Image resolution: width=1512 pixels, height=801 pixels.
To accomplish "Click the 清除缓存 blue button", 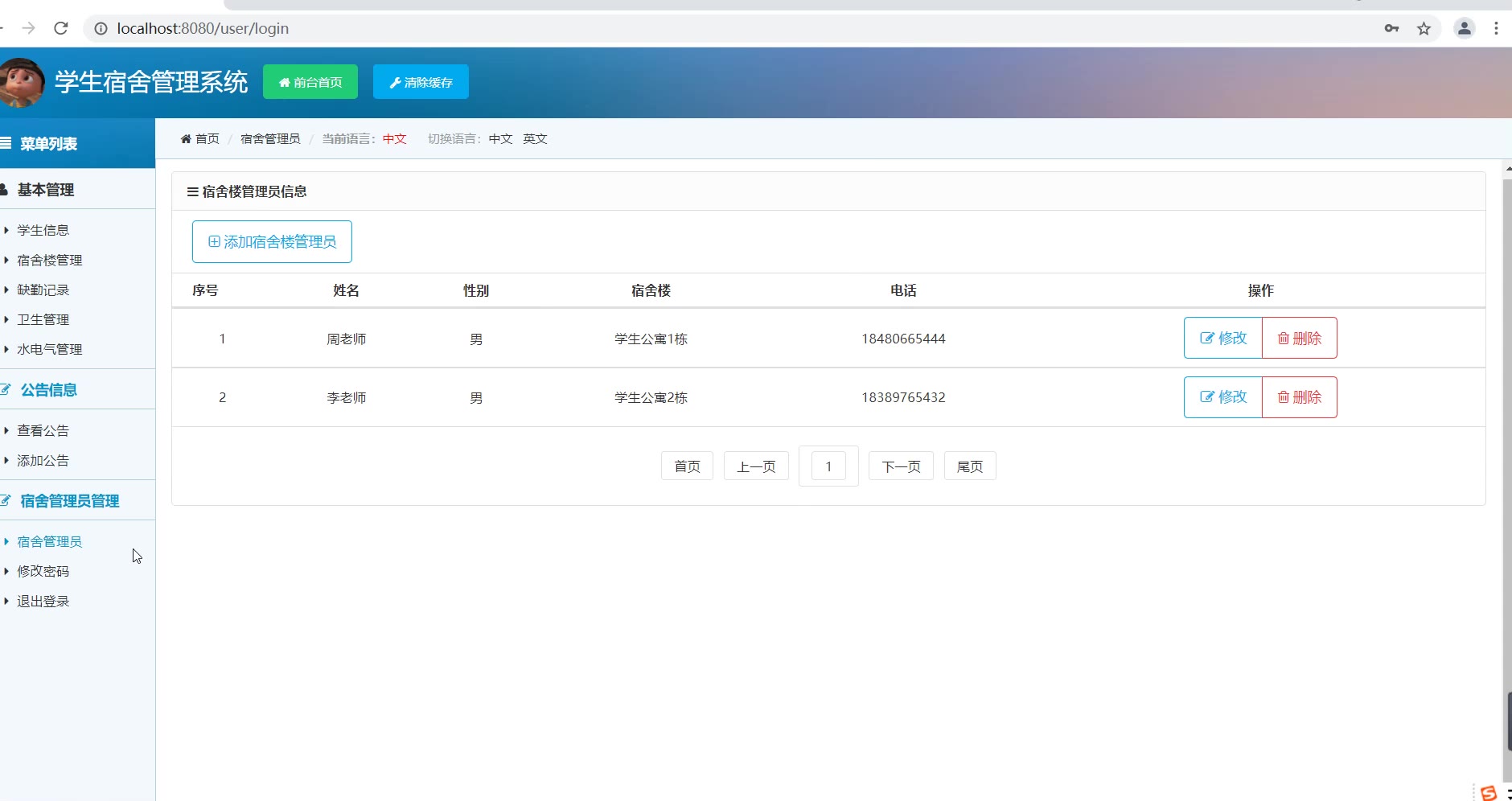I will coord(421,82).
